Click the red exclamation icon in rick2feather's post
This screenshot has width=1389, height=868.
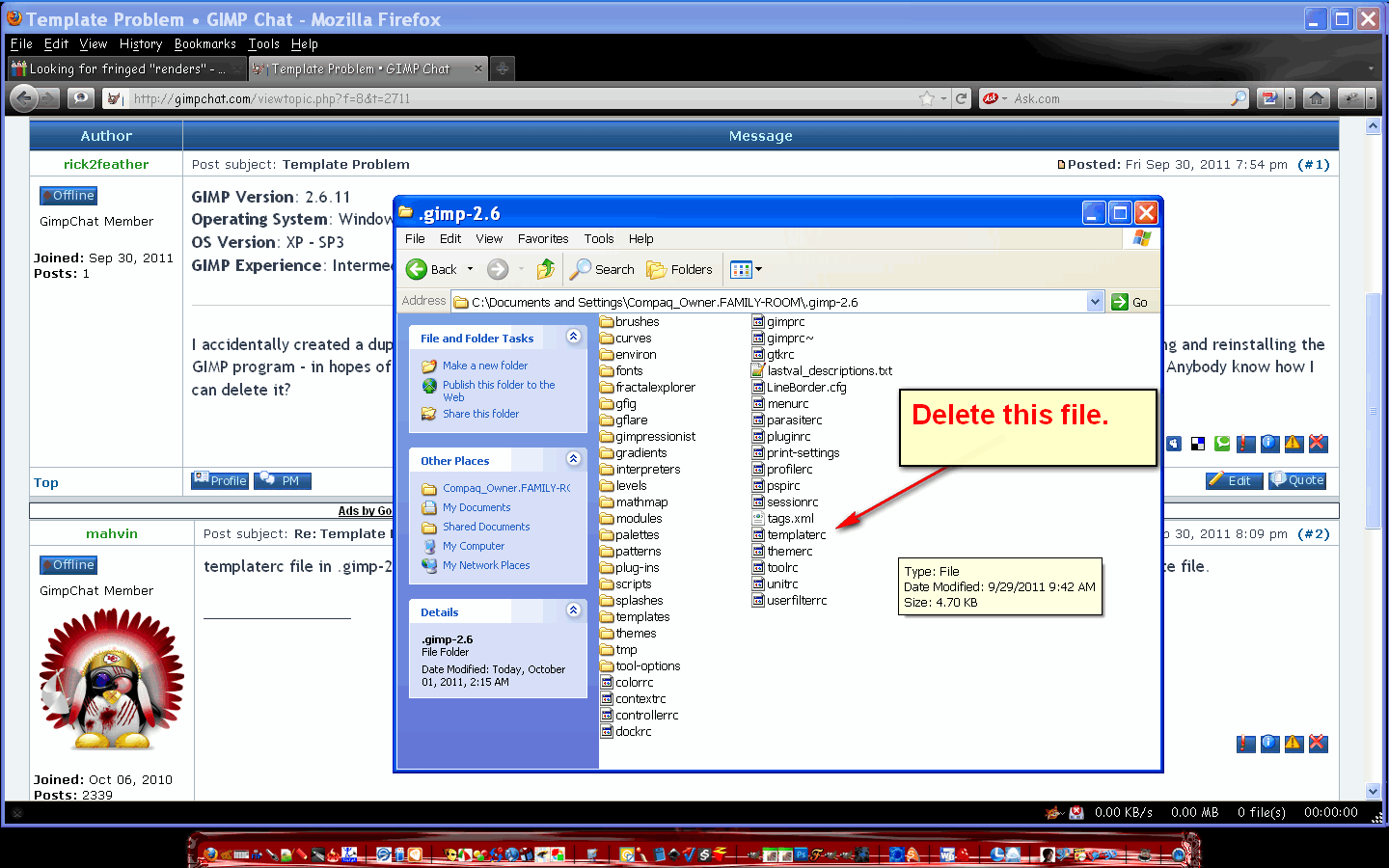(1246, 444)
